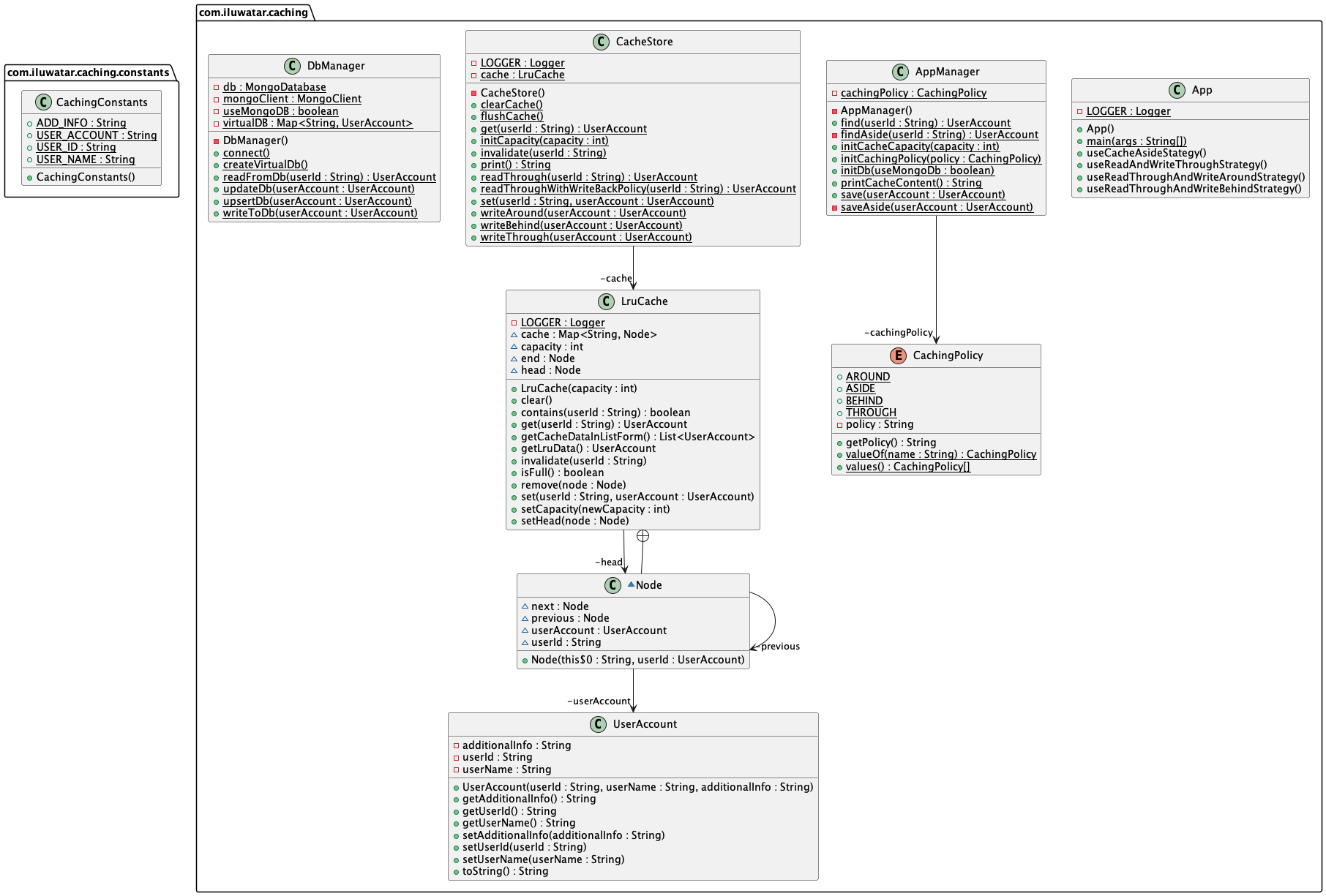The width and height of the screenshot is (1326, 896).
Task: Click the initCachingPolicy method in AppManager
Action: (940, 159)
